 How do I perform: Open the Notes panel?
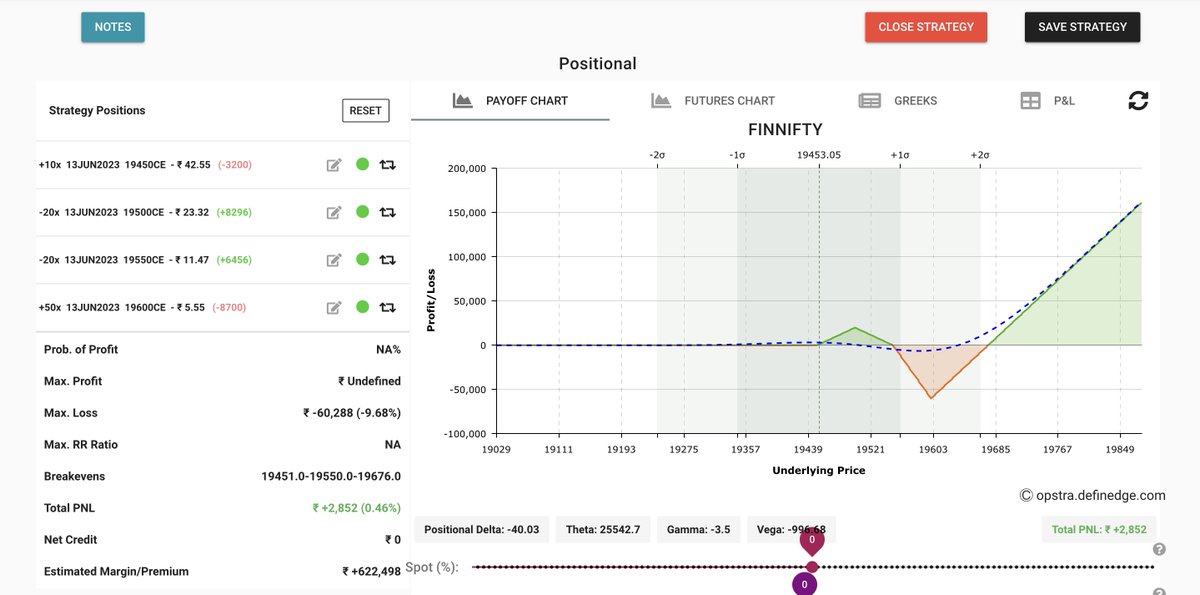click(113, 27)
